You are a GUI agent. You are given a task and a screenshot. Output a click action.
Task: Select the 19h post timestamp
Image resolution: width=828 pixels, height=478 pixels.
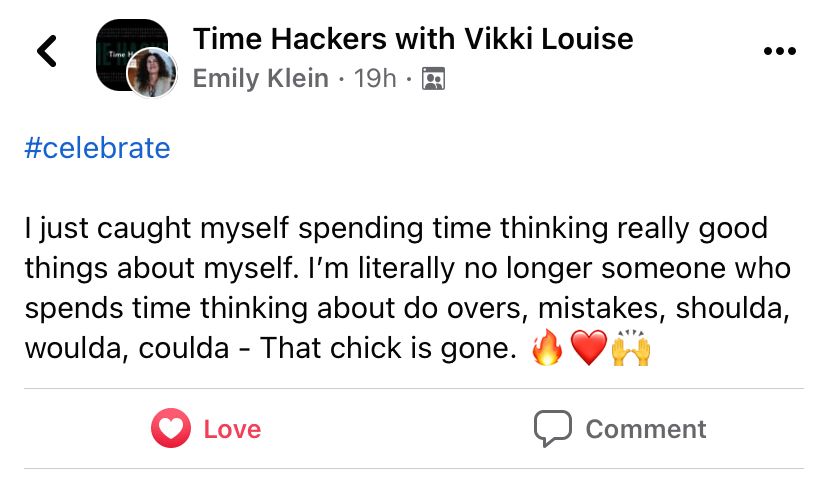375,79
